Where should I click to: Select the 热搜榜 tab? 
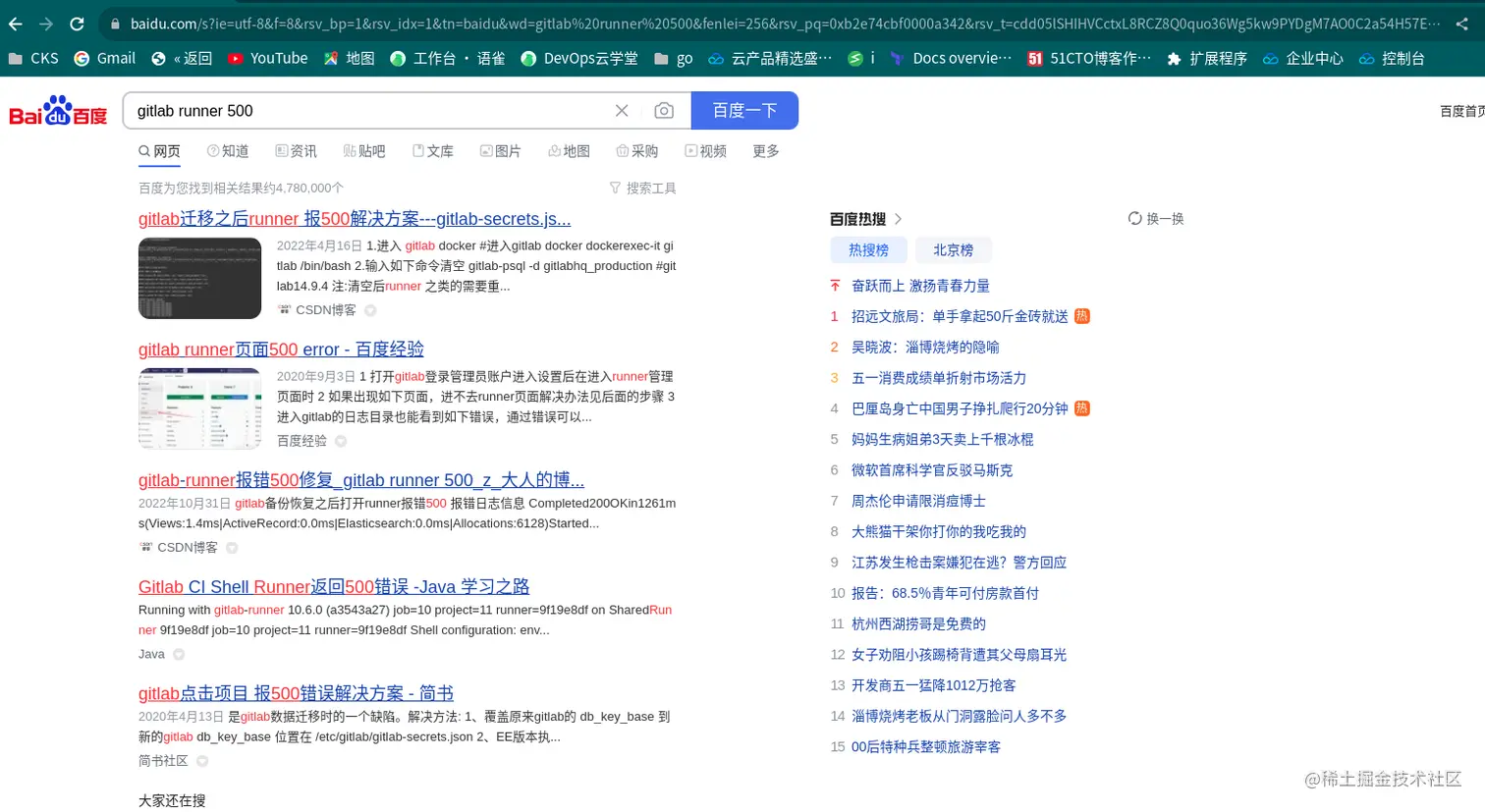[x=868, y=250]
